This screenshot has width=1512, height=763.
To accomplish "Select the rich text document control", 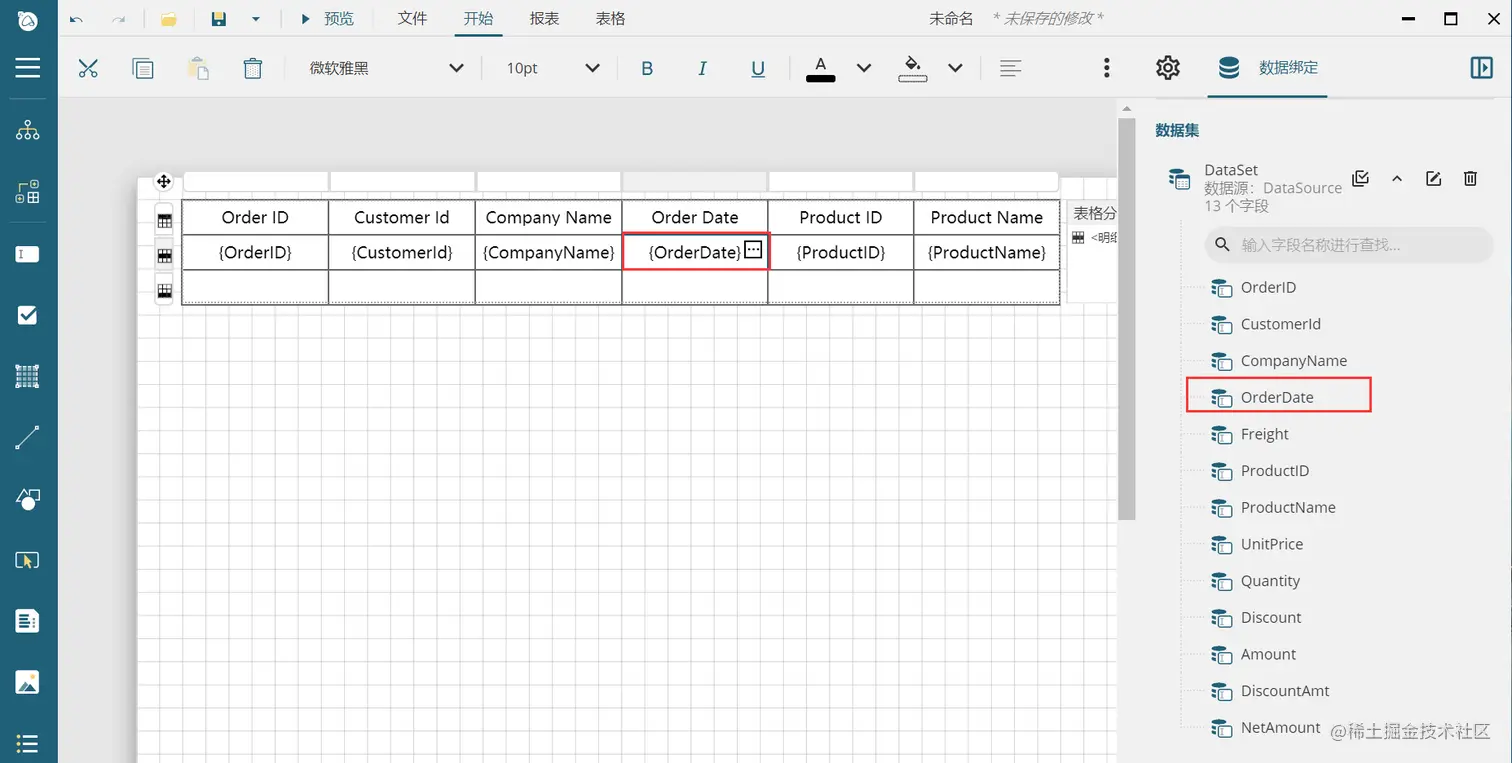I will [x=28, y=621].
